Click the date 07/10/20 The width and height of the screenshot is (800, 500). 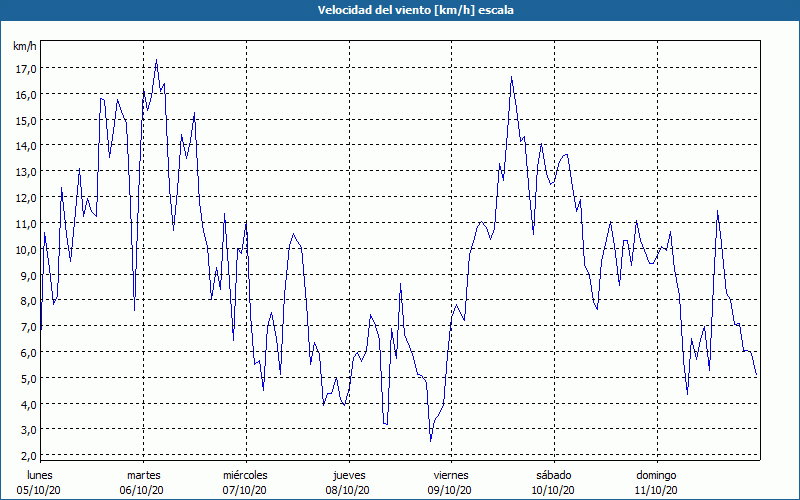pos(244,490)
